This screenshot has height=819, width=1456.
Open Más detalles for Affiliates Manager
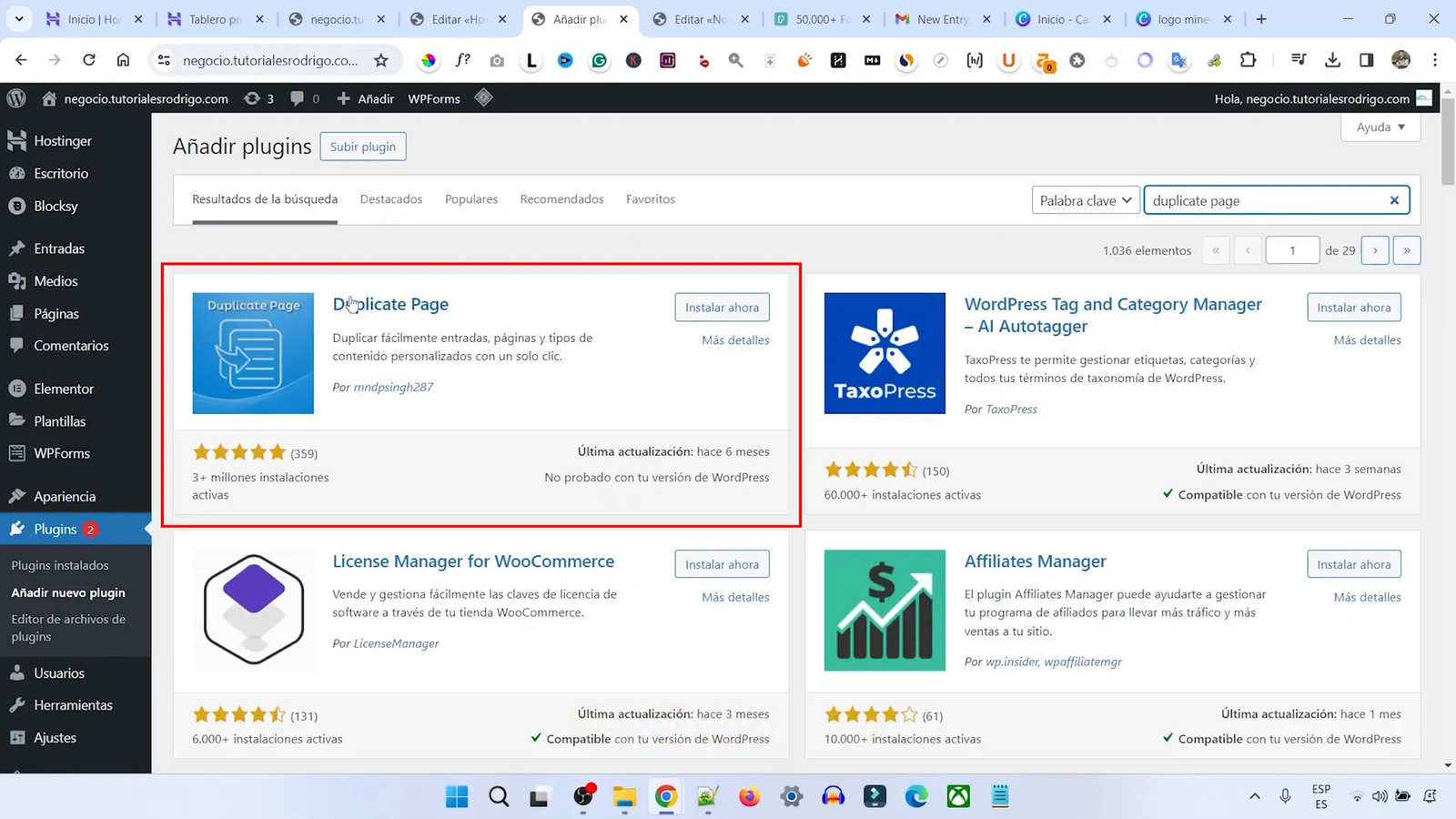coord(1367,597)
